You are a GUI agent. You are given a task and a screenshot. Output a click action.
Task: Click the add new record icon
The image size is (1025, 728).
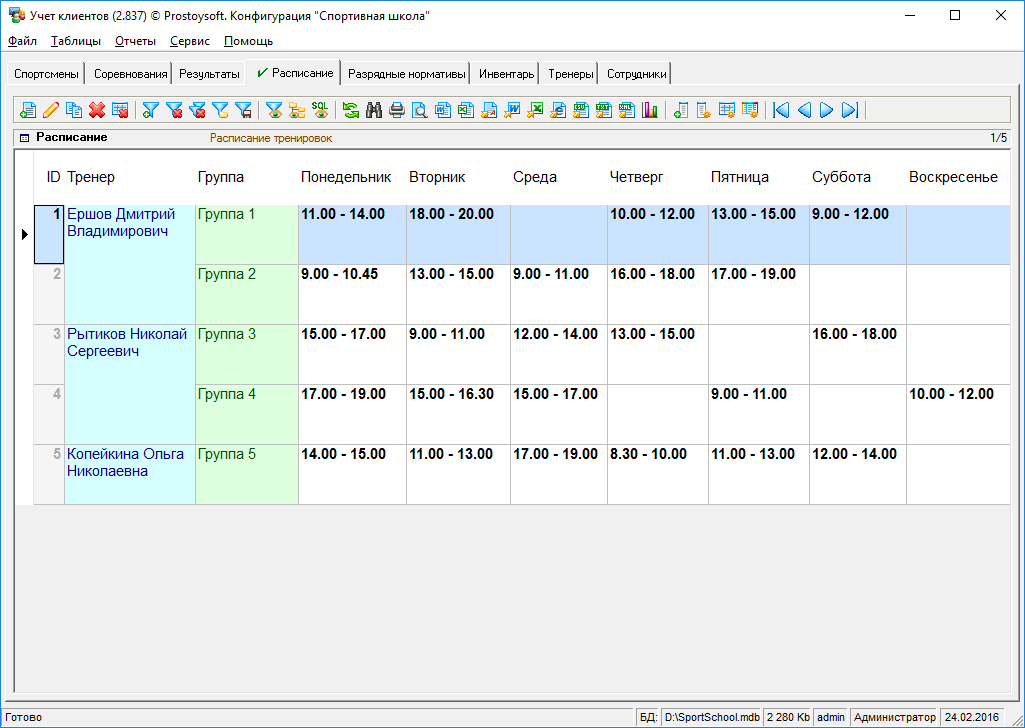28,110
